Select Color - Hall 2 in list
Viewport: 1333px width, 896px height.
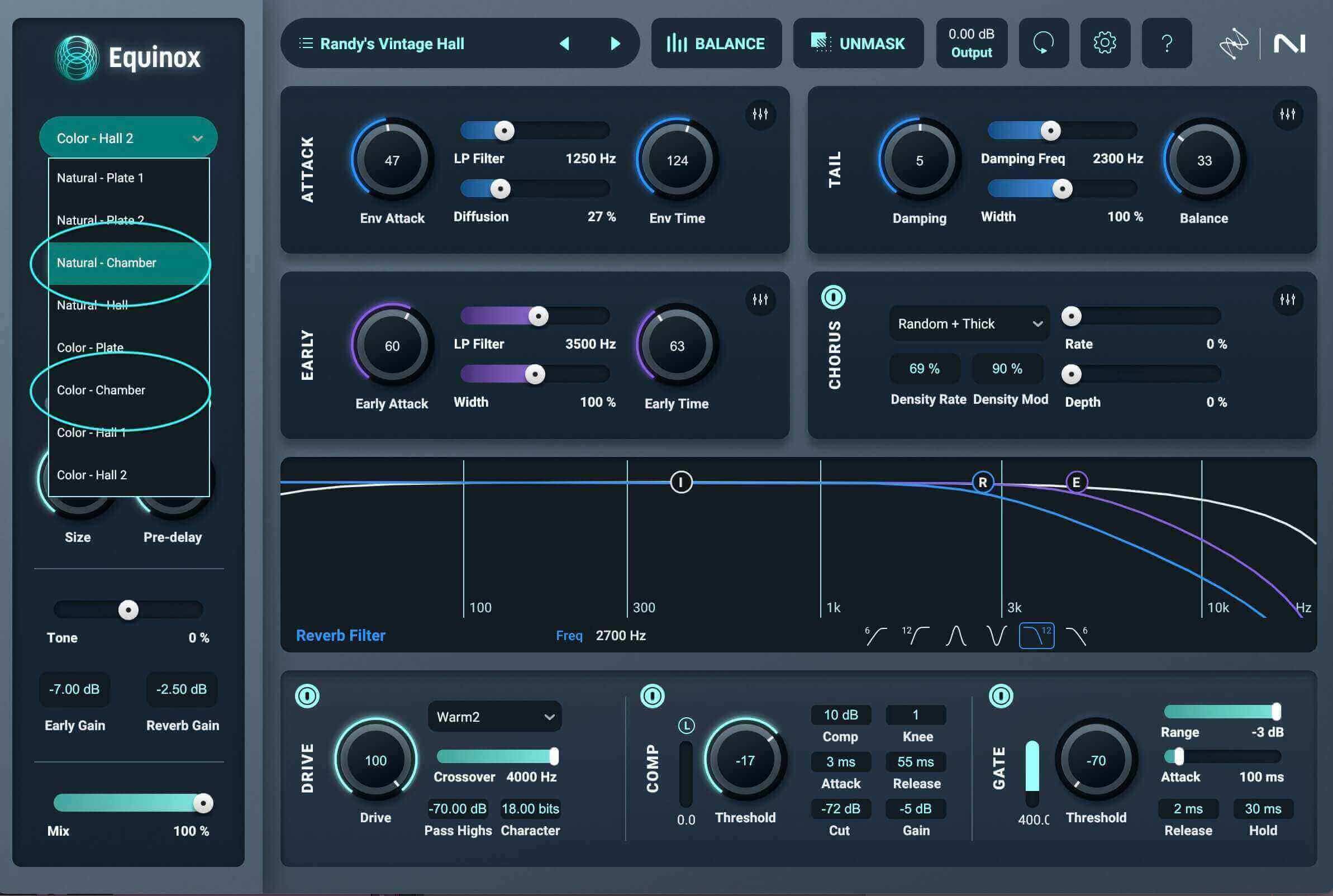pyautogui.click(x=128, y=475)
